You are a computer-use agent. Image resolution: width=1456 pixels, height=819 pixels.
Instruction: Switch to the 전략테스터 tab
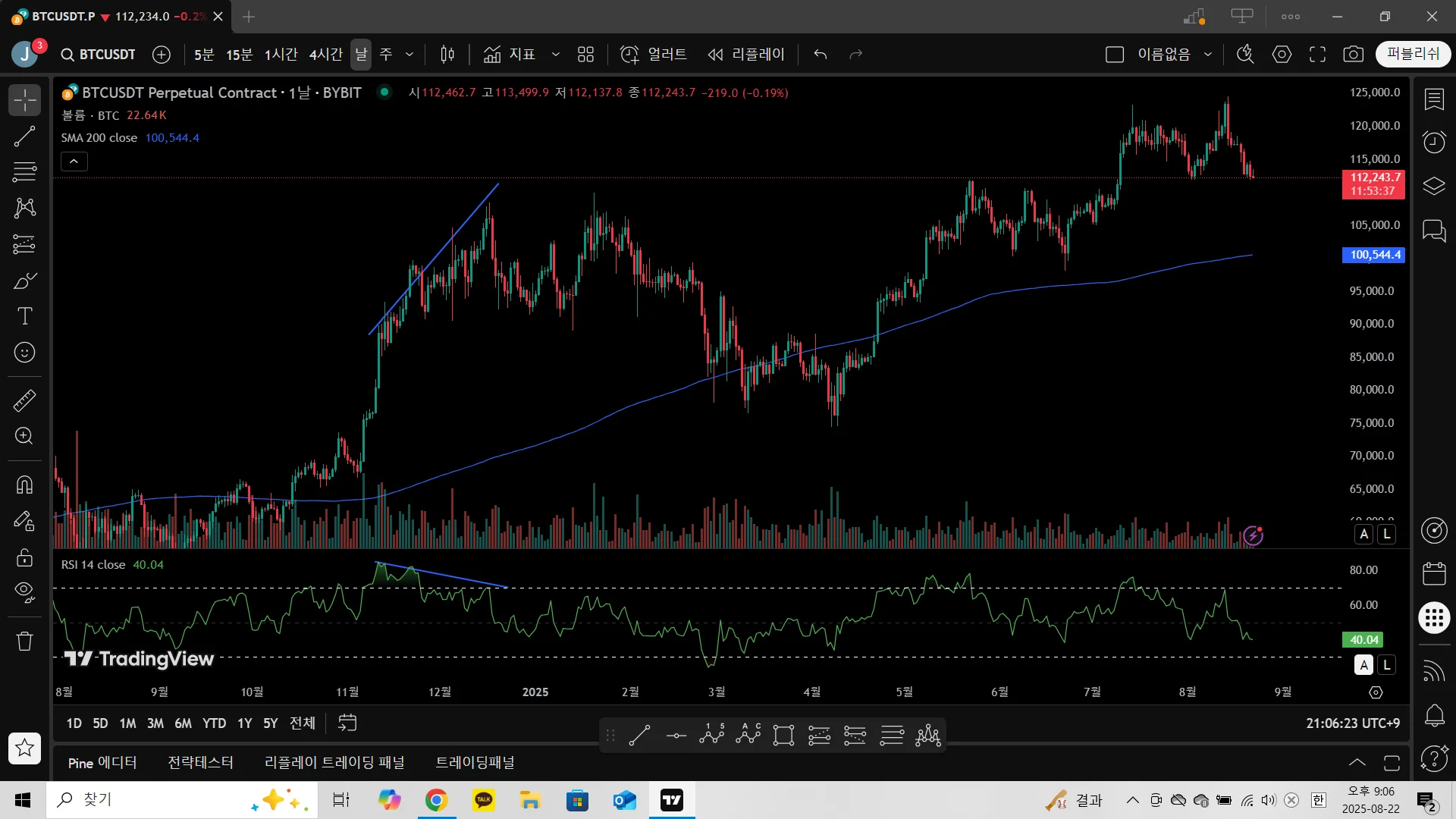click(200, 763)
